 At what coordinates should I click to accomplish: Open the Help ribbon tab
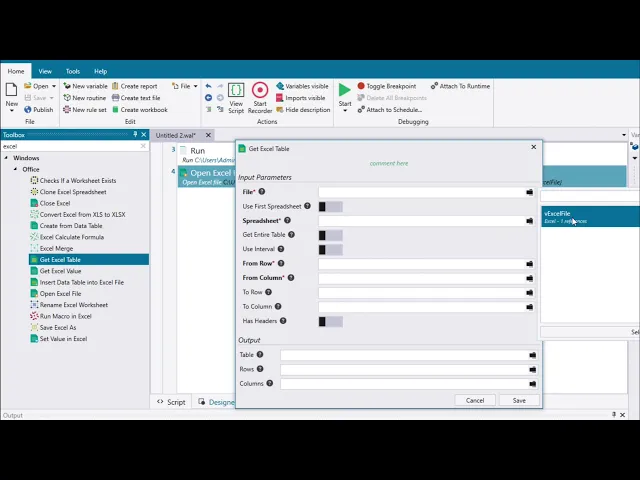tap(100, 71)
